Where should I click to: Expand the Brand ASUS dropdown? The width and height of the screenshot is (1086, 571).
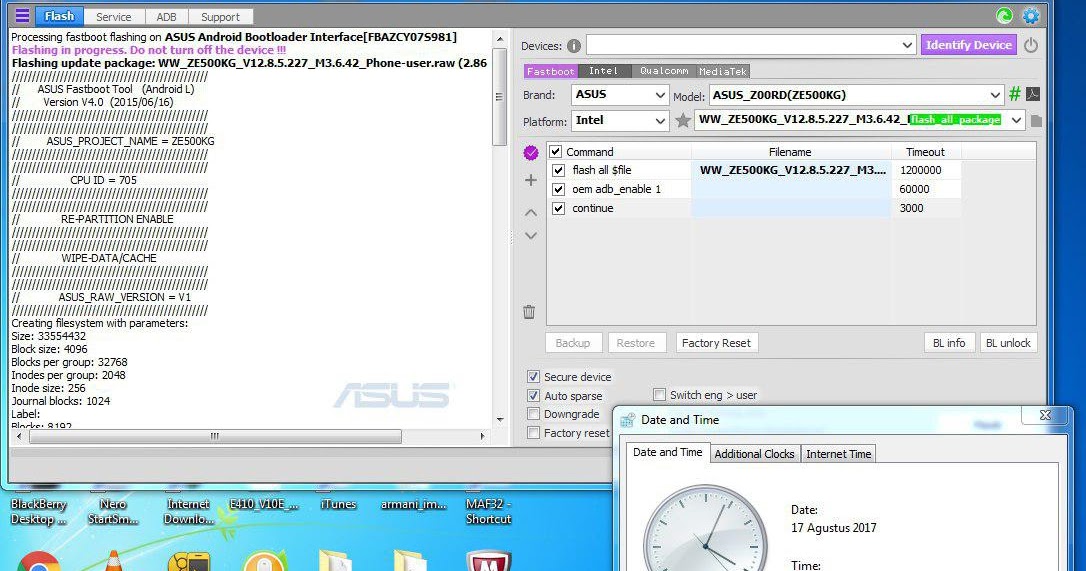click(x=660, y=95)
